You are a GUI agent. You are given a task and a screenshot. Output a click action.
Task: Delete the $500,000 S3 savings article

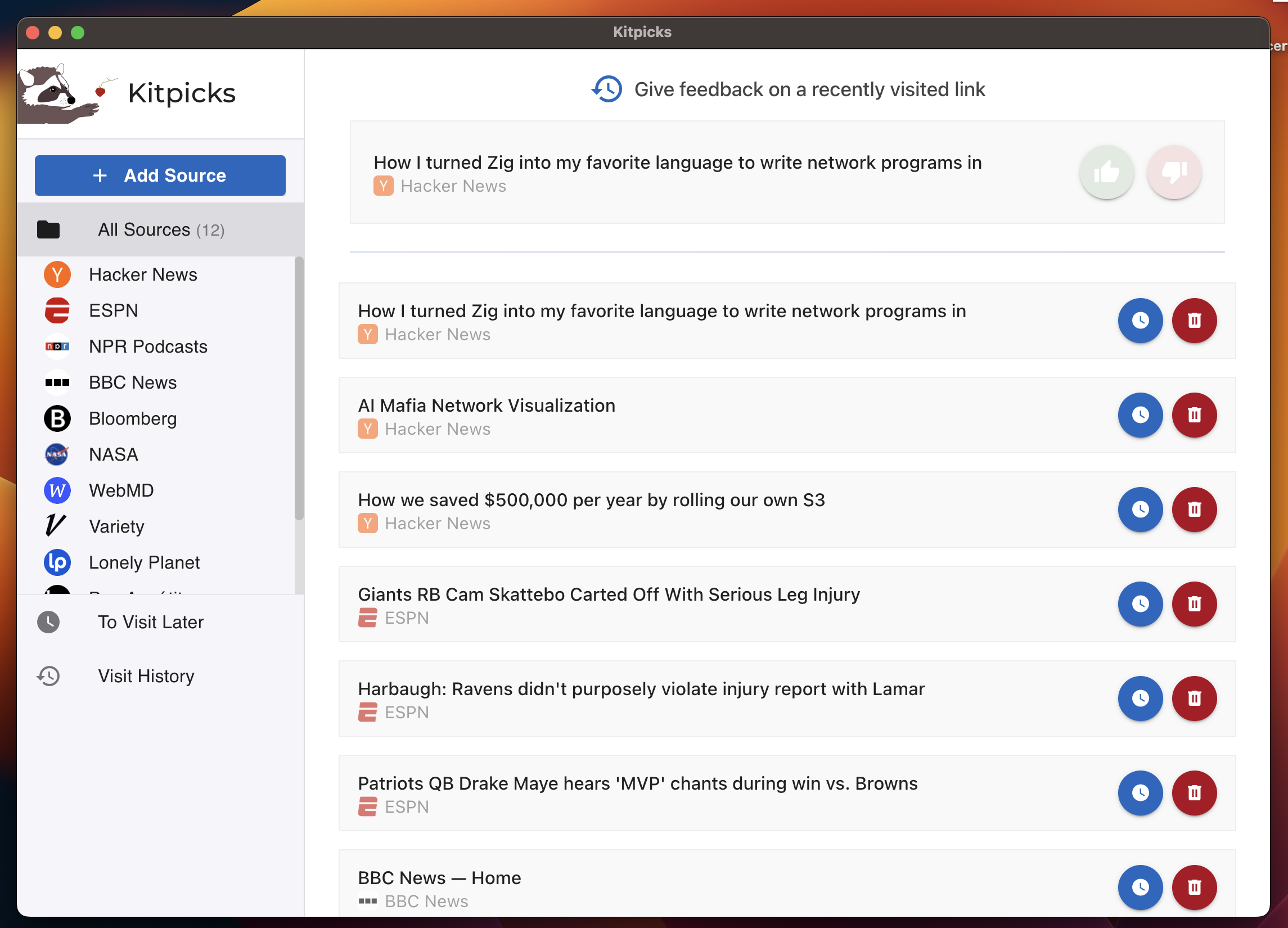pos(1194,510)
